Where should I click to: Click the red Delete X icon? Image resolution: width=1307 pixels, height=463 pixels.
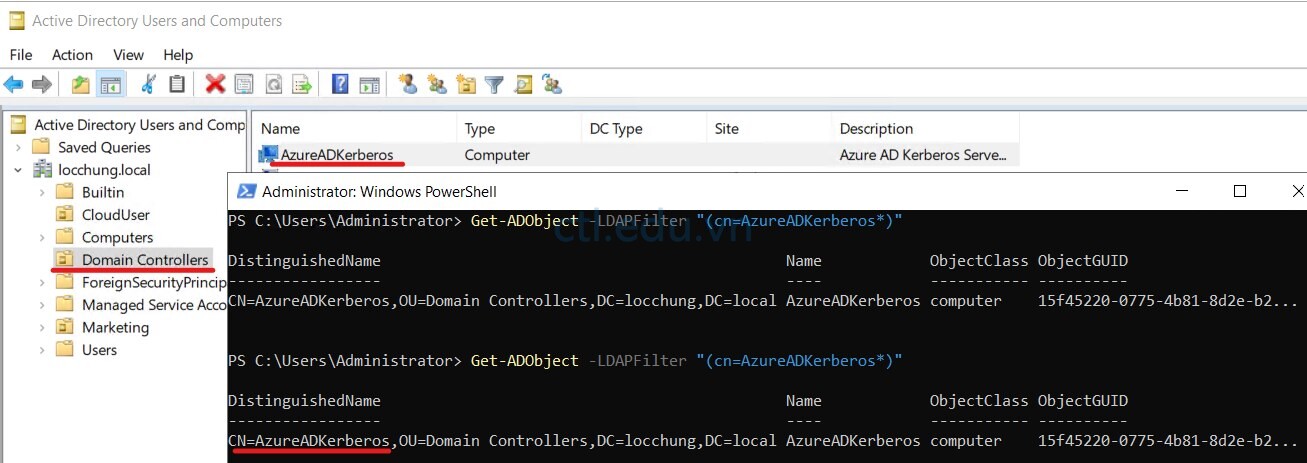click(x=215, y=85)
